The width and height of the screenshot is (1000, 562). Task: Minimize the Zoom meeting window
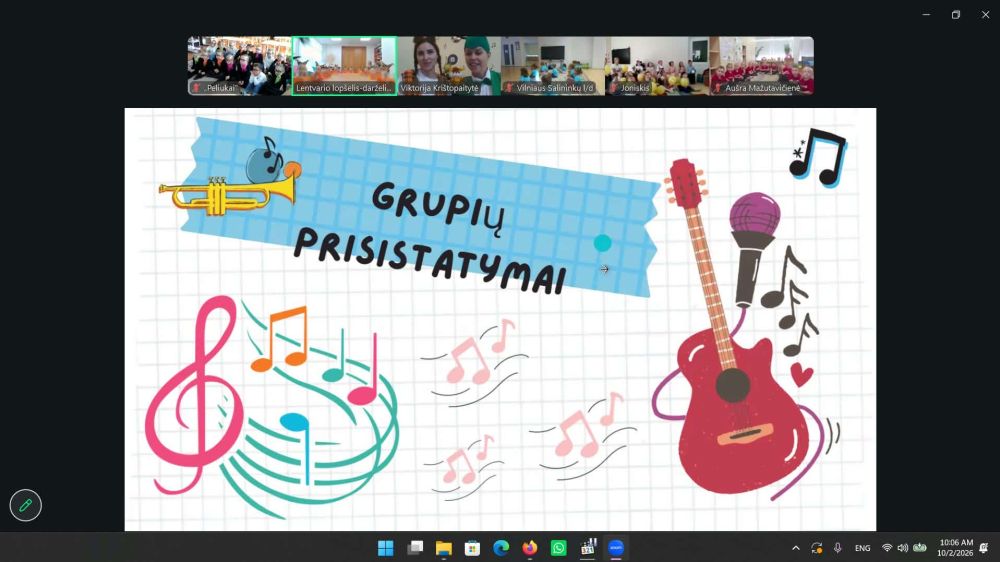tap(926, 15)
